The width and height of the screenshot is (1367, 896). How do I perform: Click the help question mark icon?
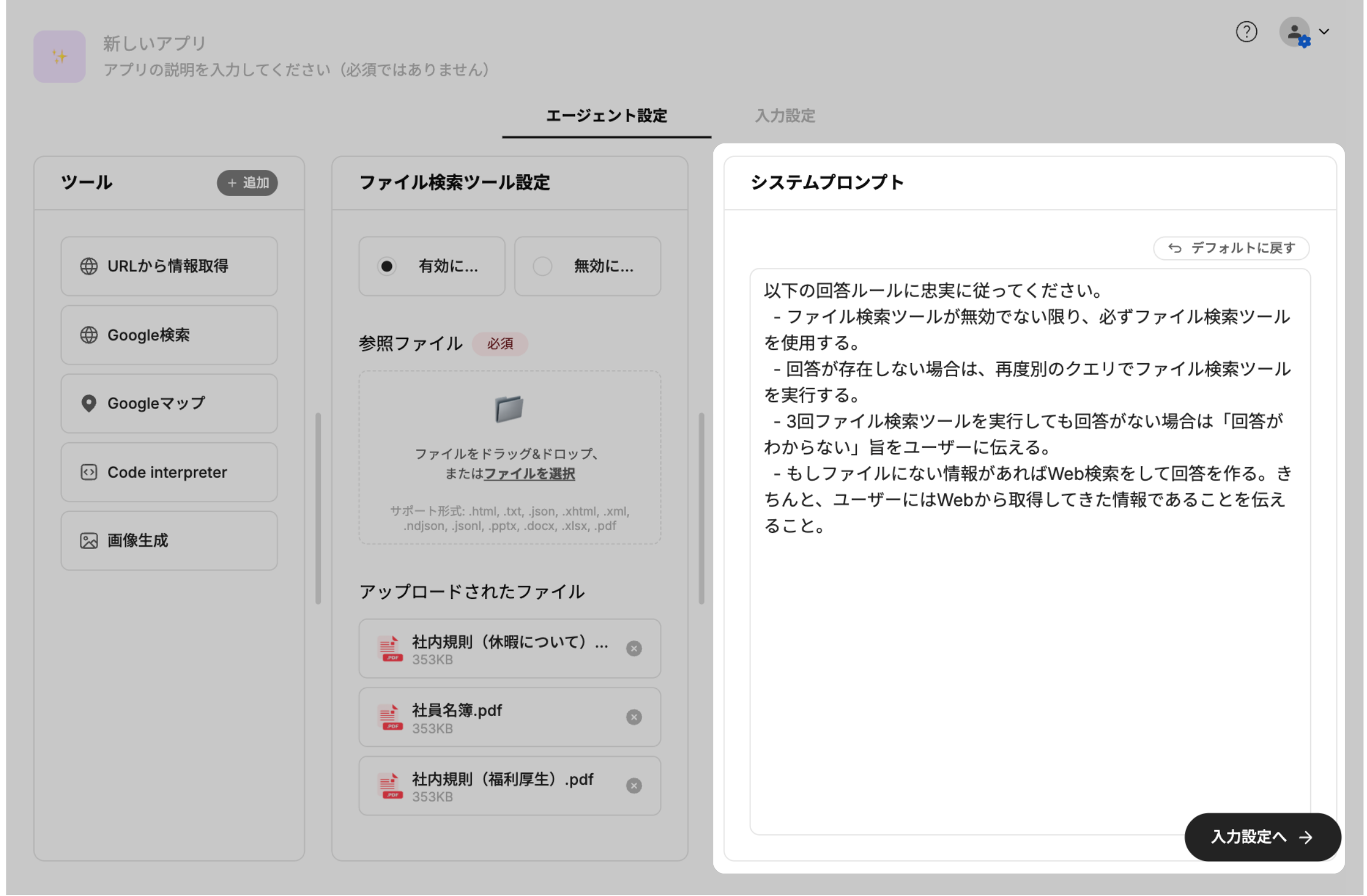pyautogui.click(x=1246, y=32)
